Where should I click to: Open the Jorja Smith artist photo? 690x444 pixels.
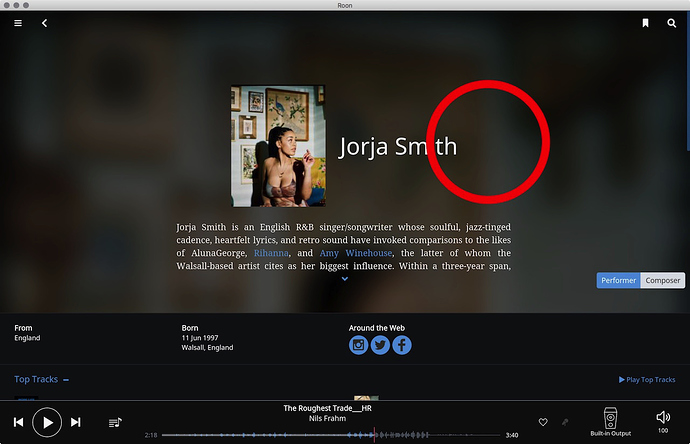pyautogui.click(x=278, y=146)
